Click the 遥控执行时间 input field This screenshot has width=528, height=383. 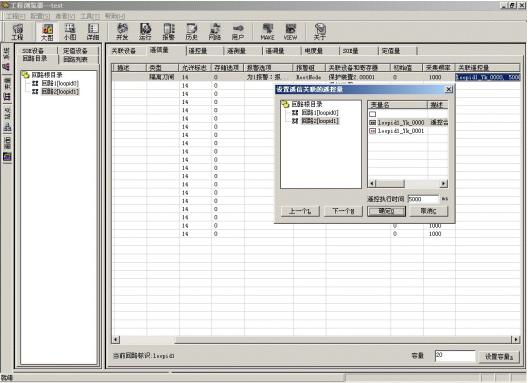click(x=423, y=199)
